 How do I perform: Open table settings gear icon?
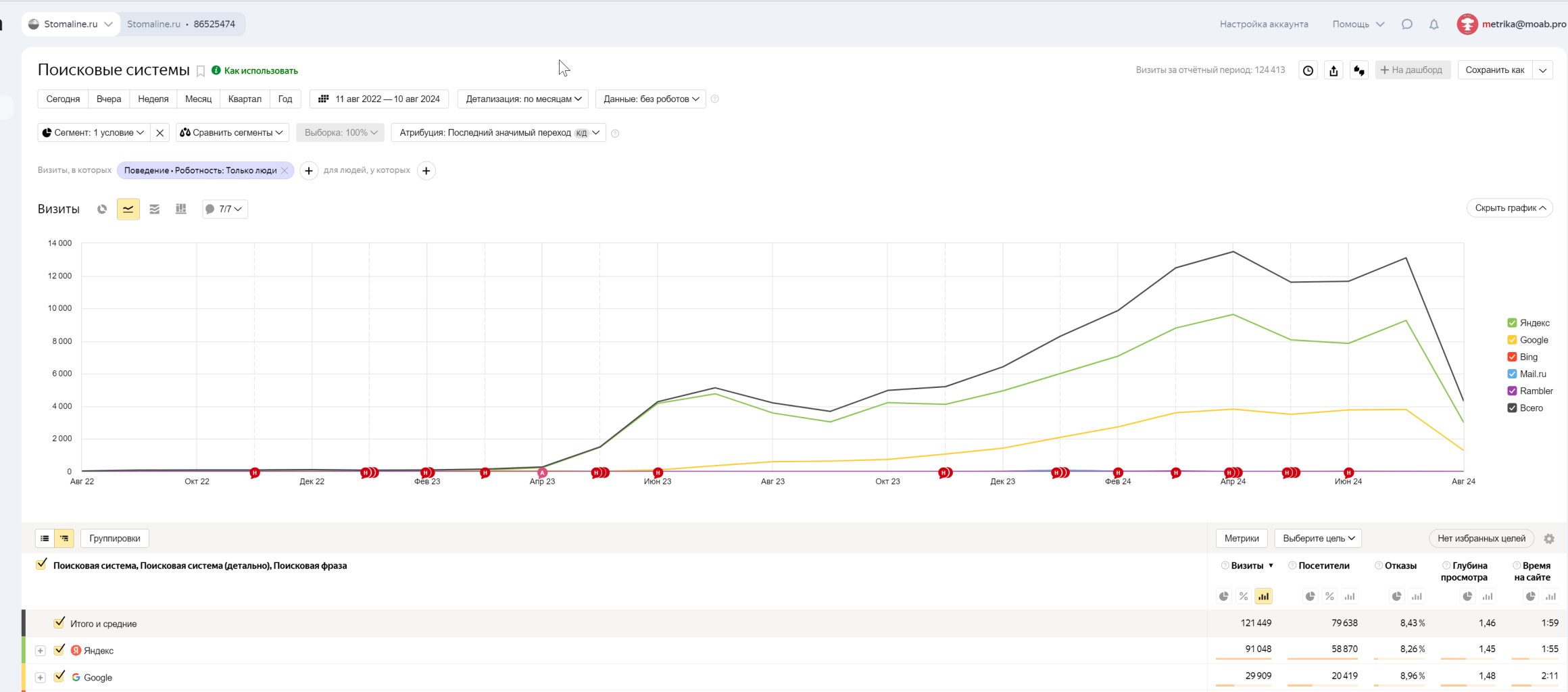pos(1549,539)
